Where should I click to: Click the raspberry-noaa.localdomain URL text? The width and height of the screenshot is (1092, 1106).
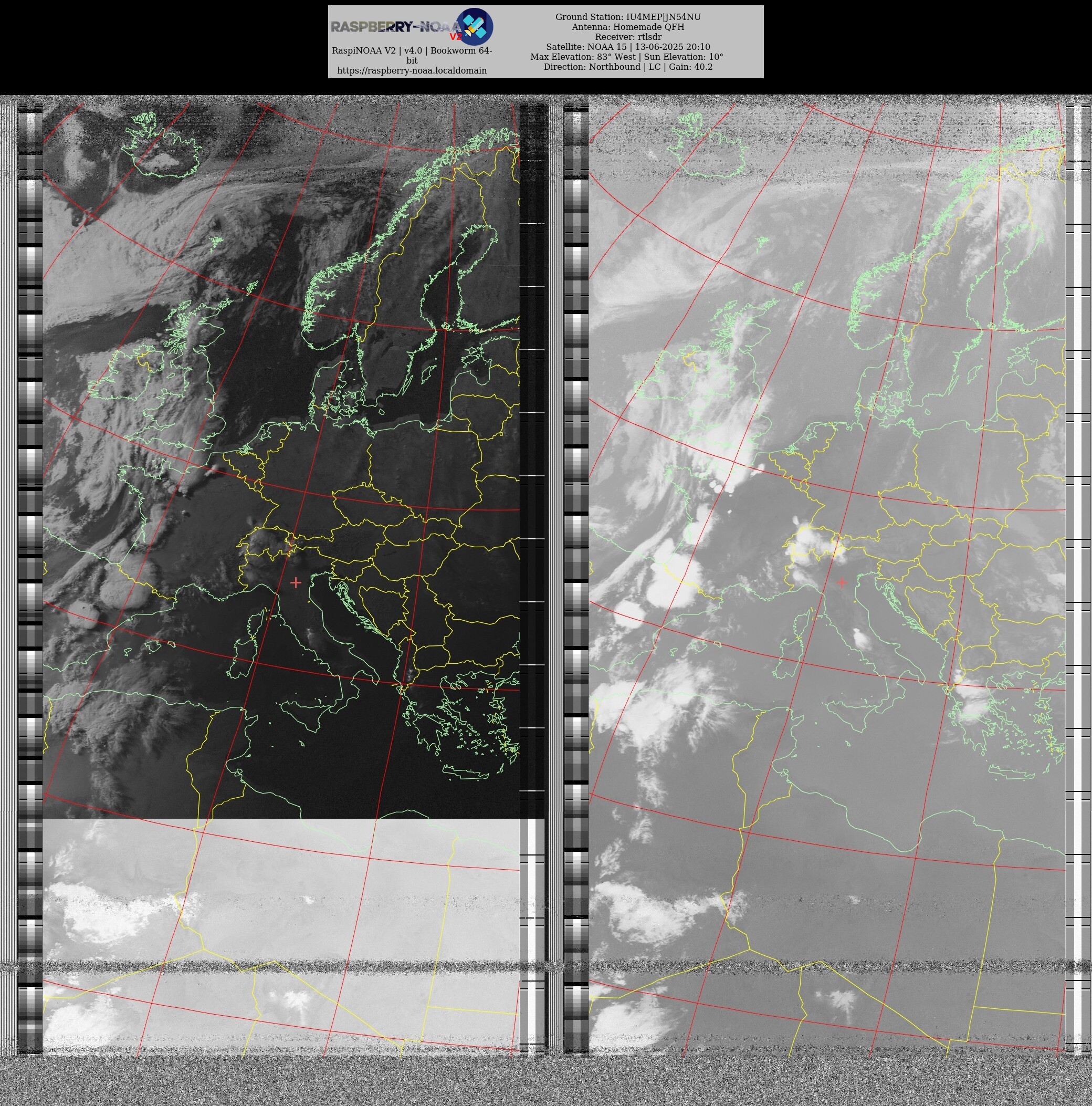[x=412, y=70]
